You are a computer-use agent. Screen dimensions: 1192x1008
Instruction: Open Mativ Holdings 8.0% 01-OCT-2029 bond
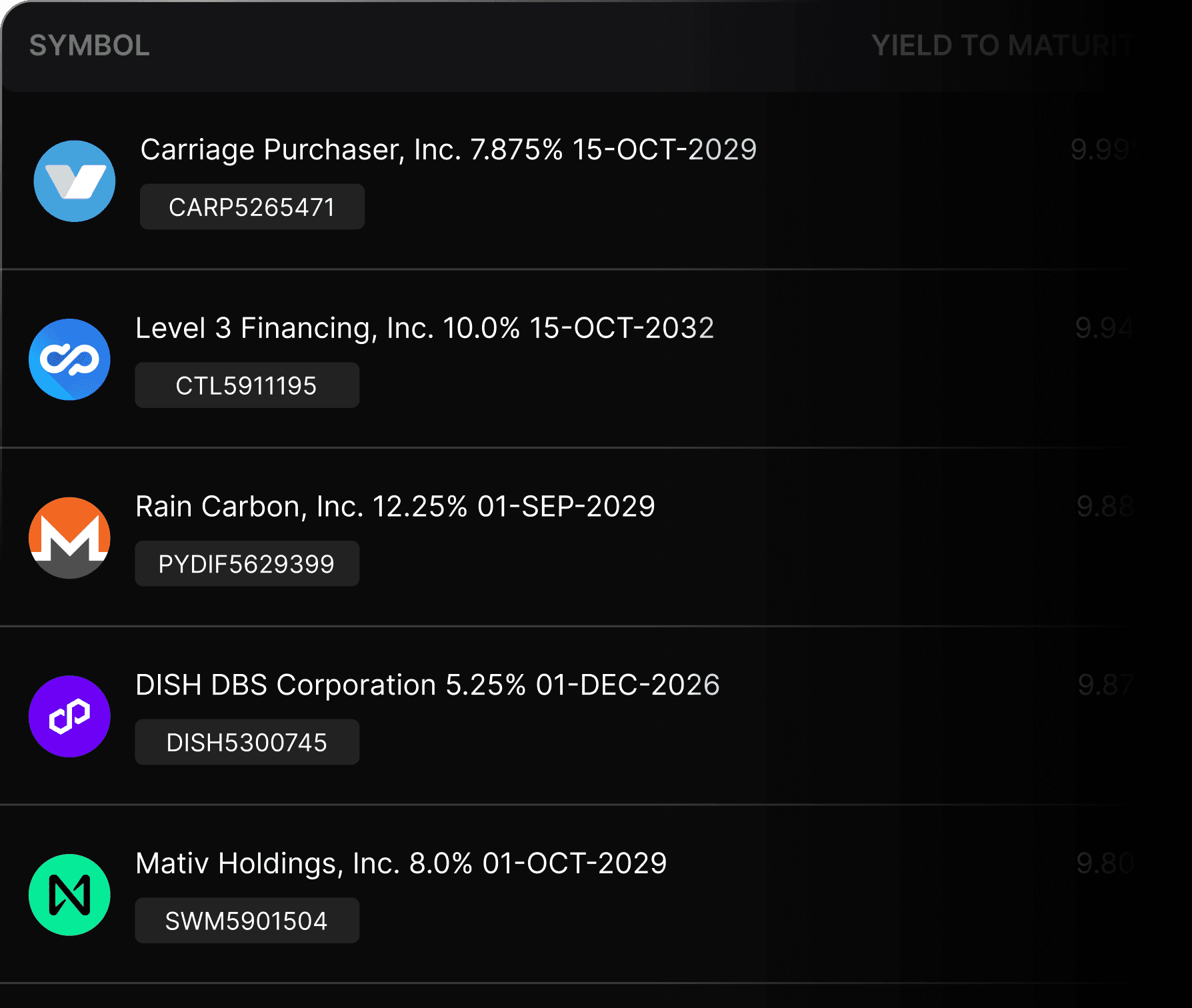pyautogui.click(x=401, y=863)
